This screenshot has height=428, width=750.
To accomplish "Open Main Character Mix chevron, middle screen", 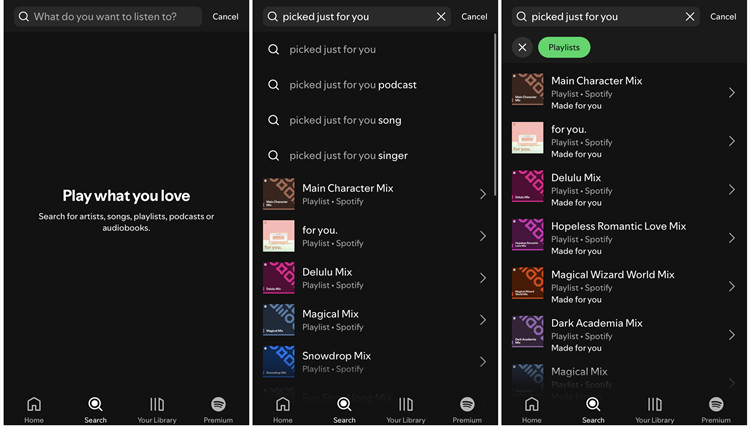I will coord(483,194).
